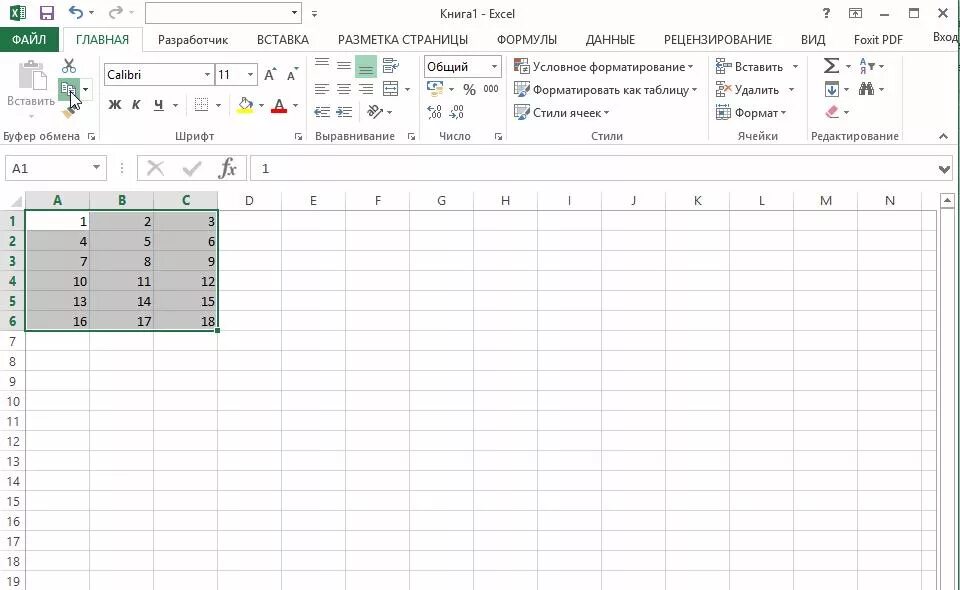Click the accounting number format icon
The height and width of the screenshot is (590, 960).
(x=435, y=89)
